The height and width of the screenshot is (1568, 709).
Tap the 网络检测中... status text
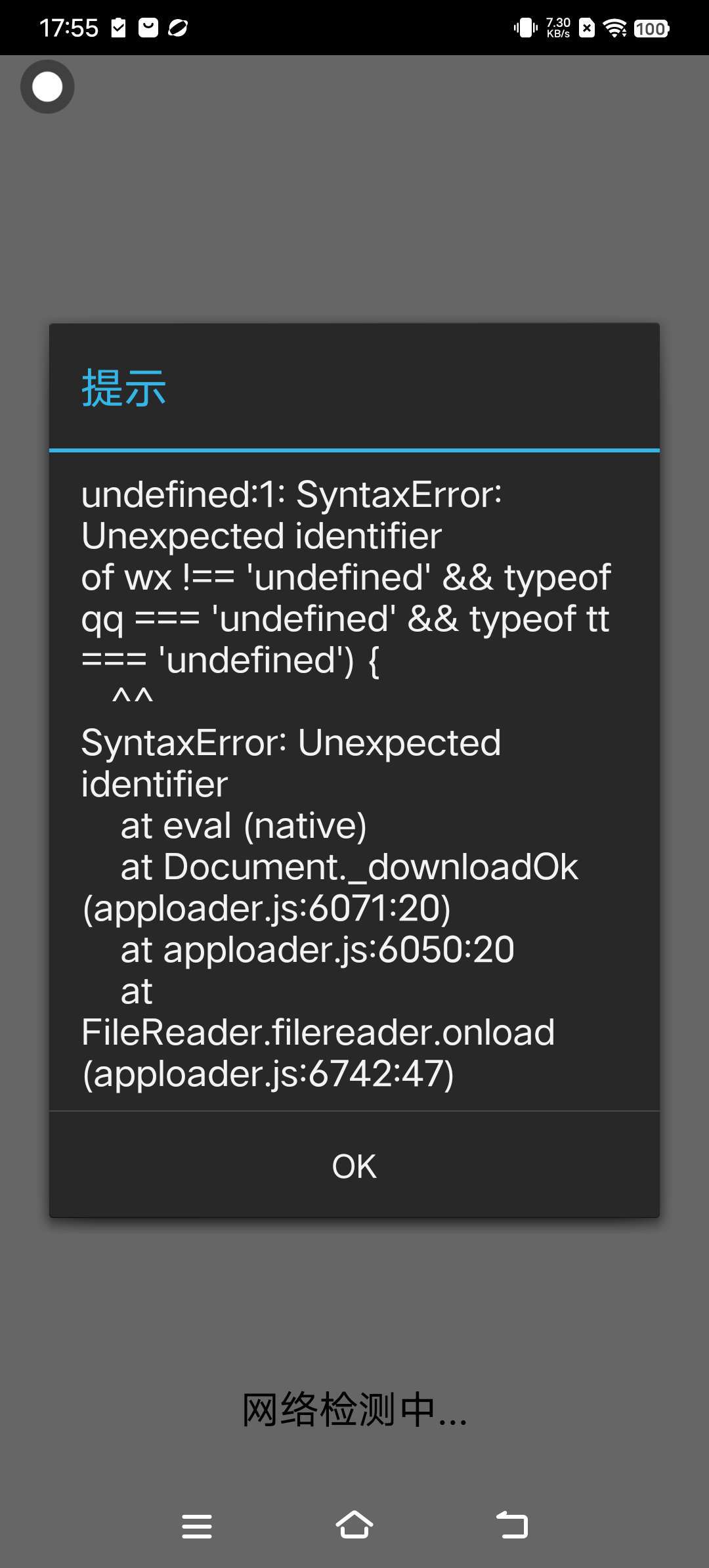pos(354,1410)
